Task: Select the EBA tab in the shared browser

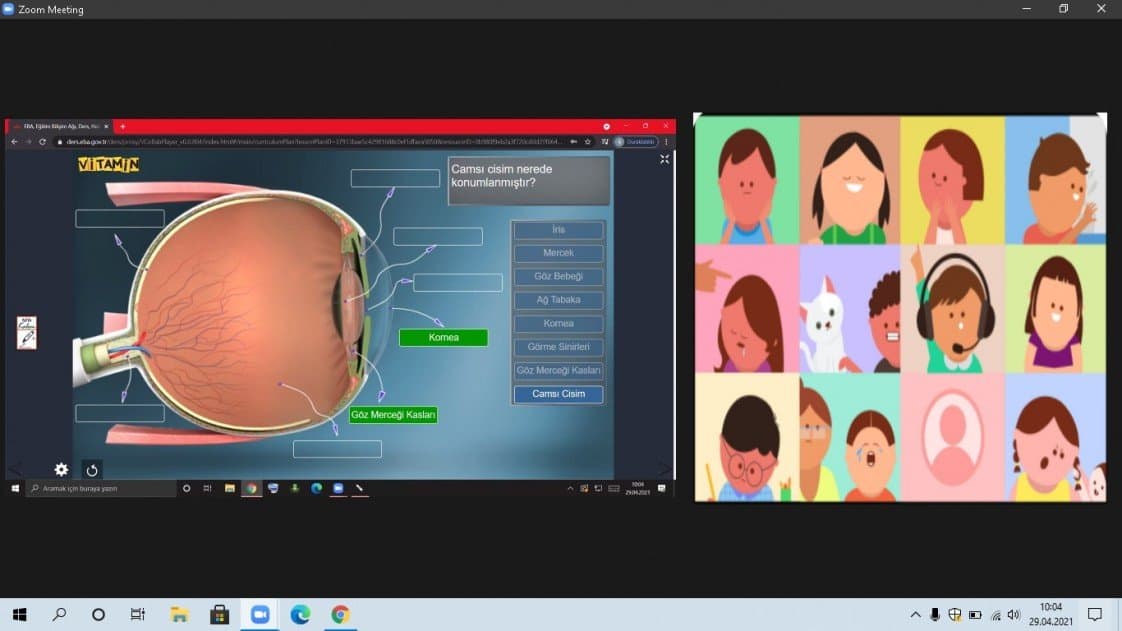Action: point(62,127)
